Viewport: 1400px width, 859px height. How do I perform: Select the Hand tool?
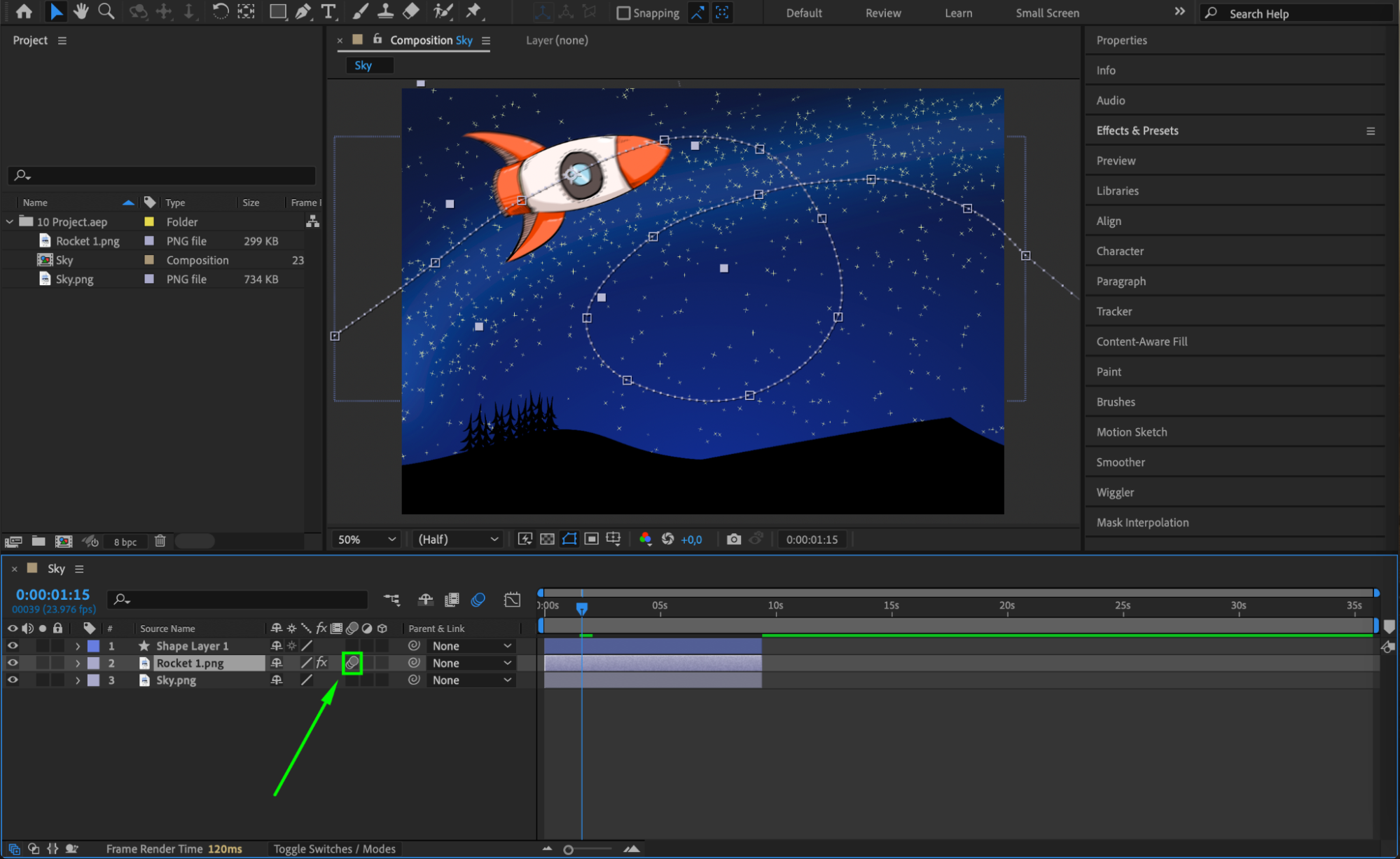pos(81,11)
